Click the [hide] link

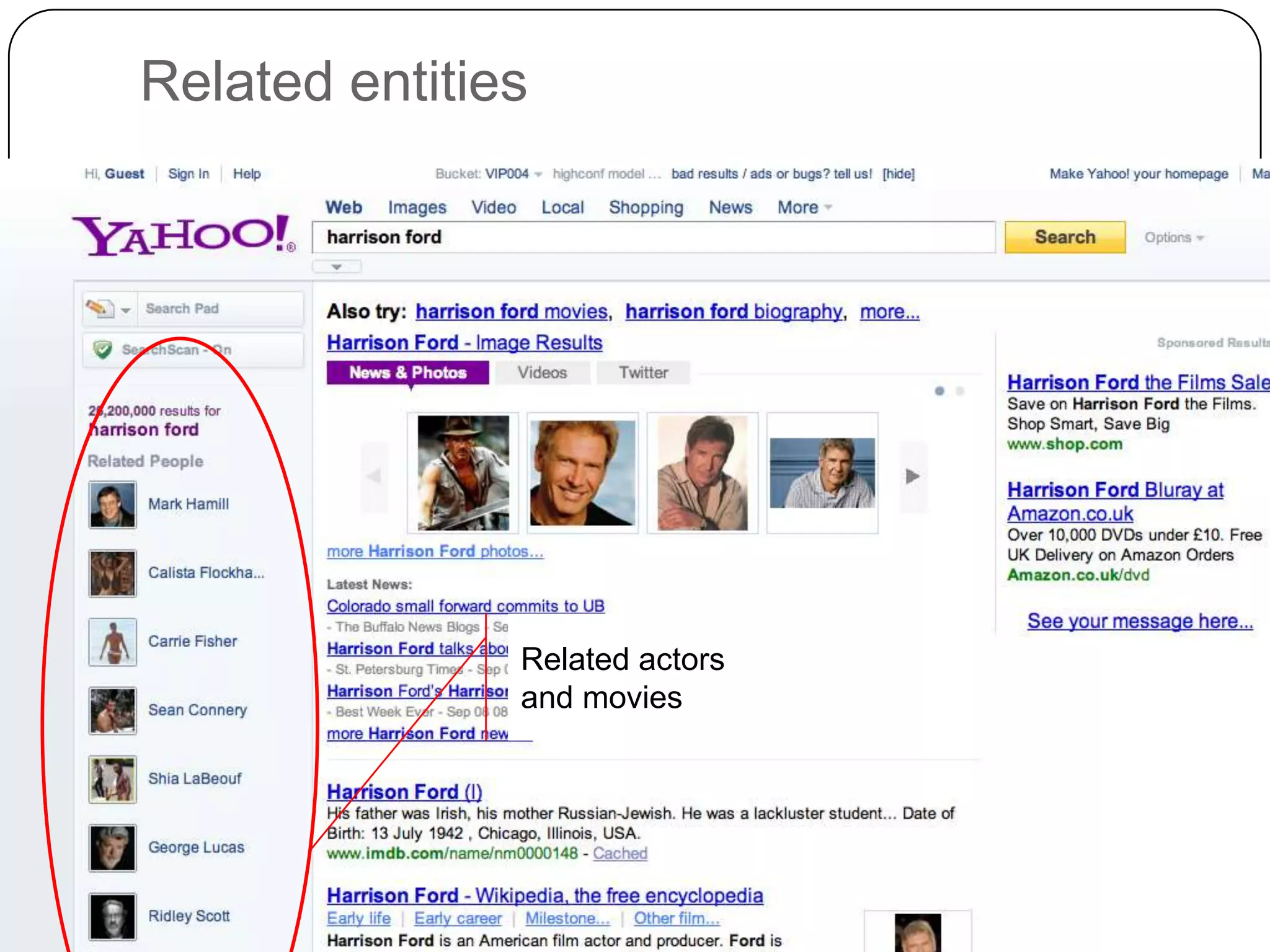click(x=899, y=174)
